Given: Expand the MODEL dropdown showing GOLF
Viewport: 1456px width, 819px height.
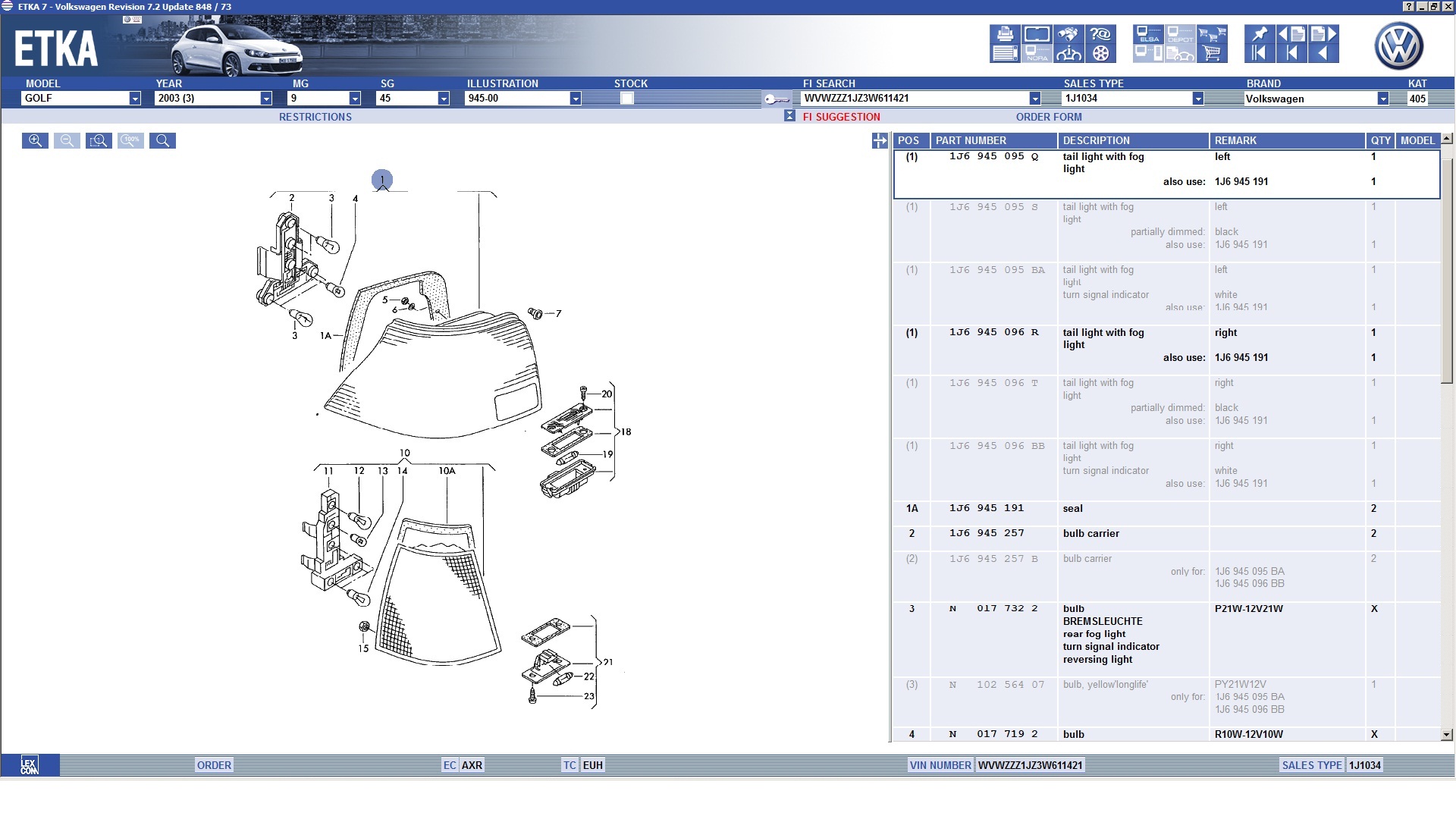Looking at the screenshot, I should pos(135,99).
